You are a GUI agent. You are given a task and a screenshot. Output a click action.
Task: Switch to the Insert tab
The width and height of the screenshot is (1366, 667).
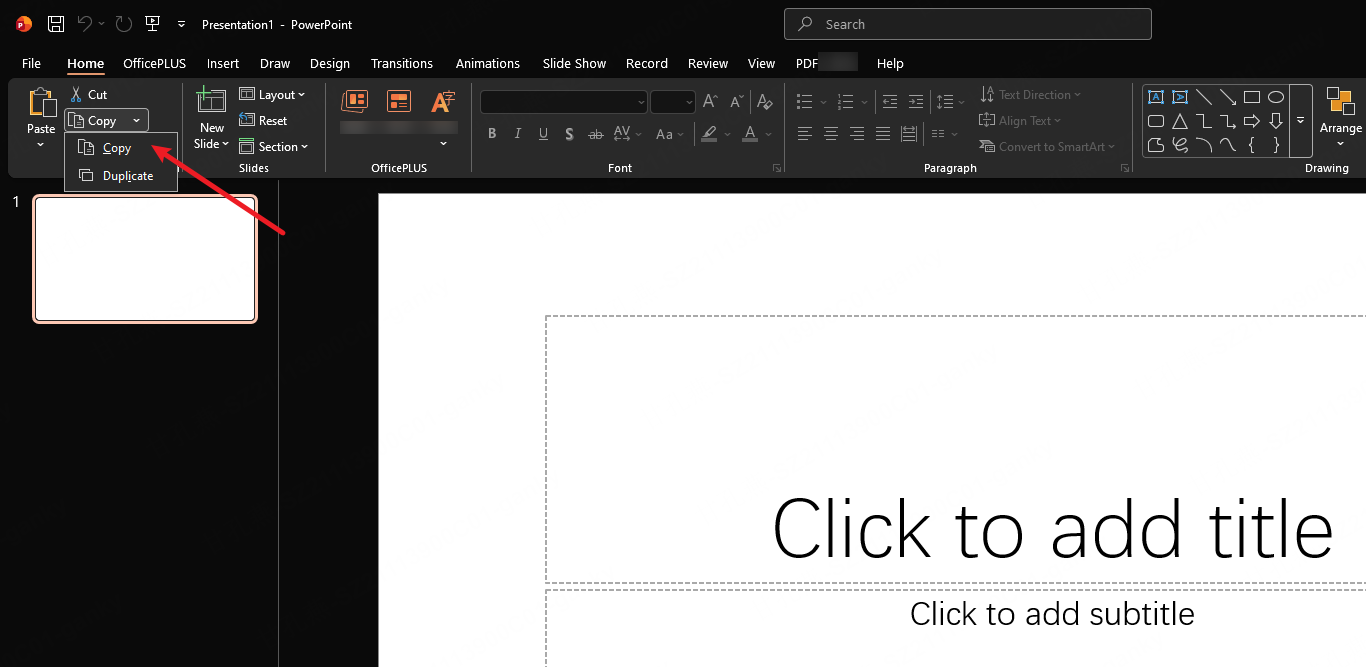tap(223, 63)
